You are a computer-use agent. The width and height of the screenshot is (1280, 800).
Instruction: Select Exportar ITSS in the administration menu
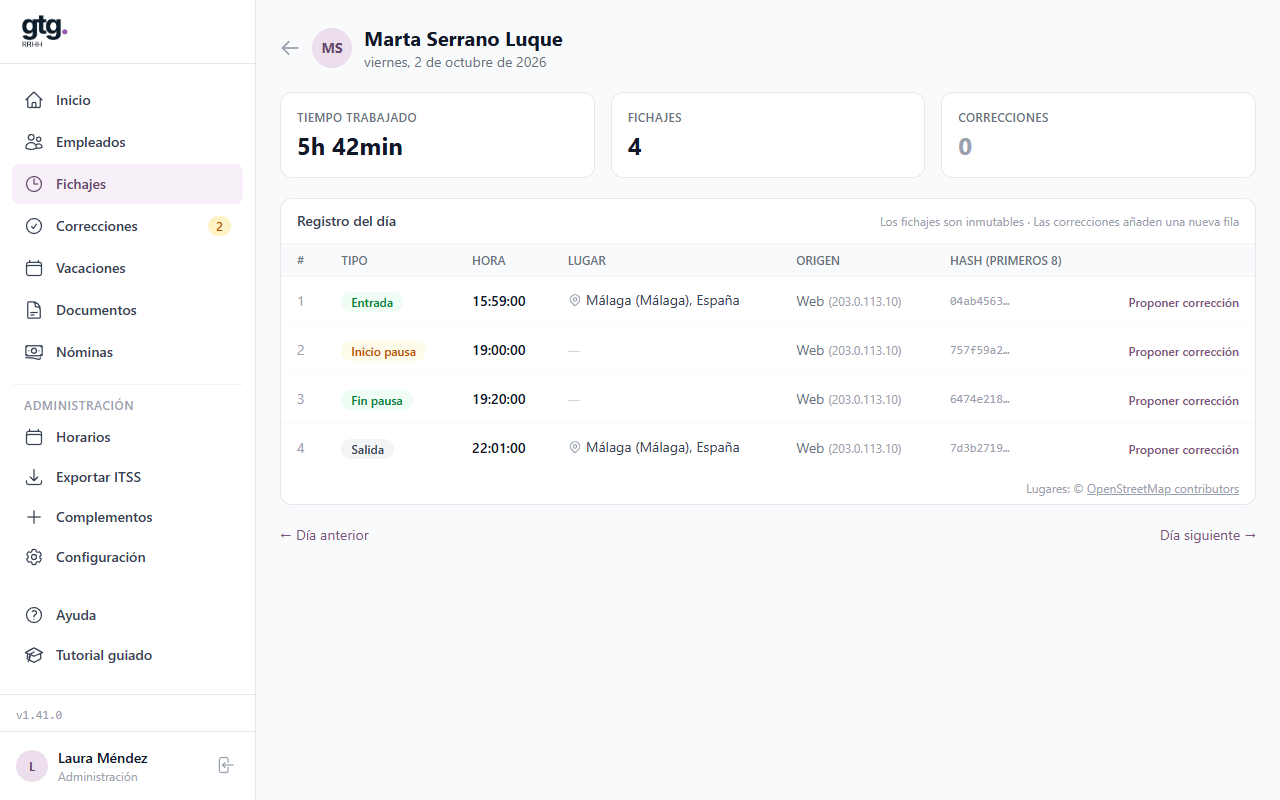(127, 477)
